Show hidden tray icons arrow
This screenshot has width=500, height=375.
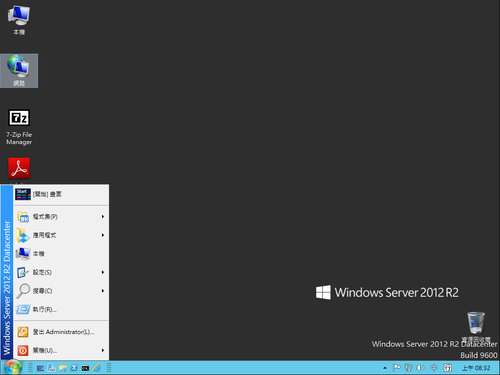tap(385, 368)
